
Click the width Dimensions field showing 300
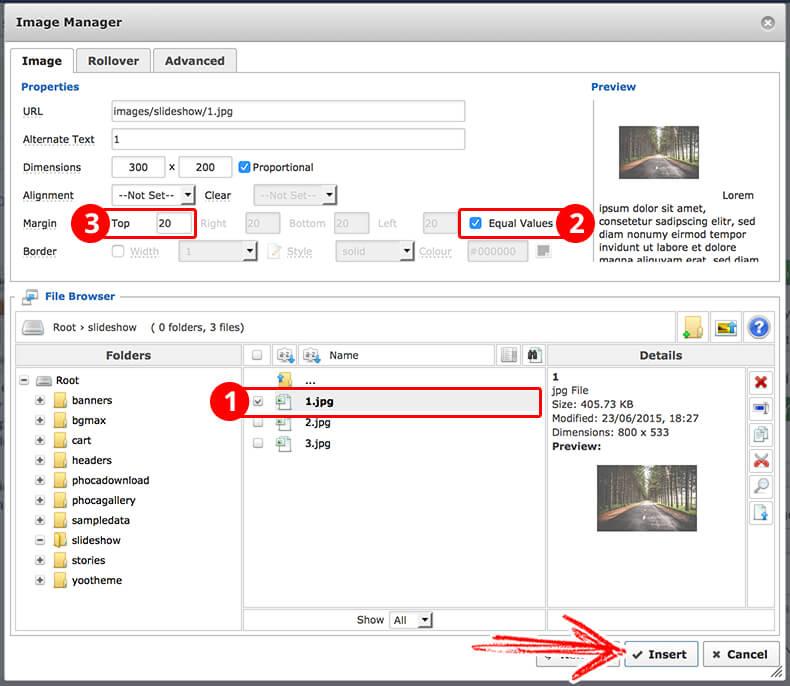pos(138,167)
